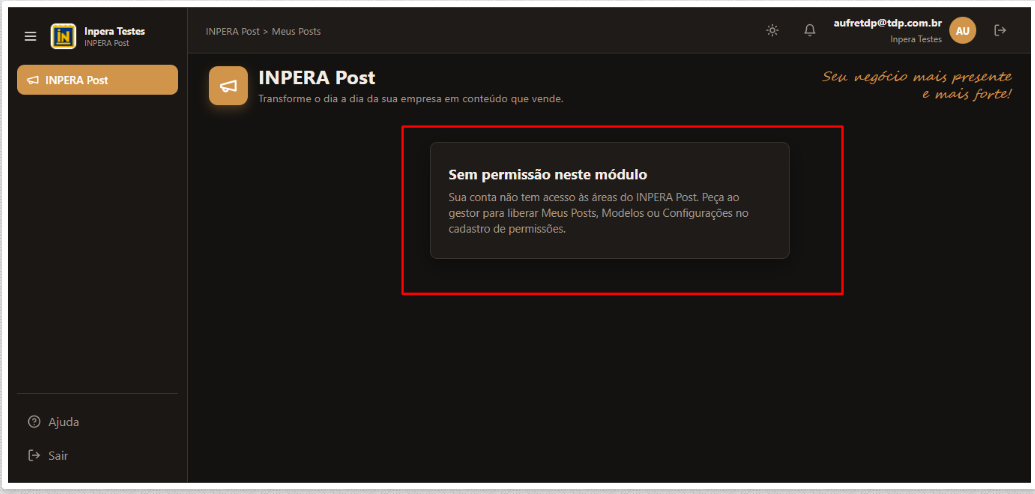Viewport: 1035px width, 494px height.
Task: Click the megaphone icon beside INPERA Post heading
Action: [x=228, y=86]
